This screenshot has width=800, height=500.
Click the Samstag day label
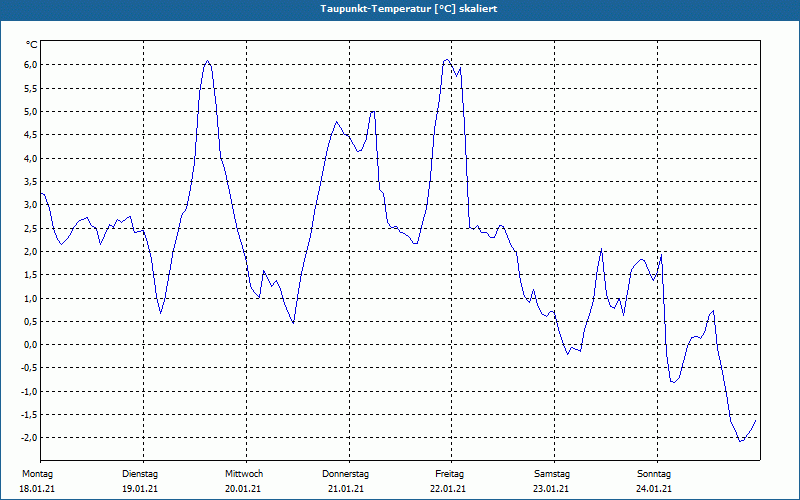[x=552, y=474]
